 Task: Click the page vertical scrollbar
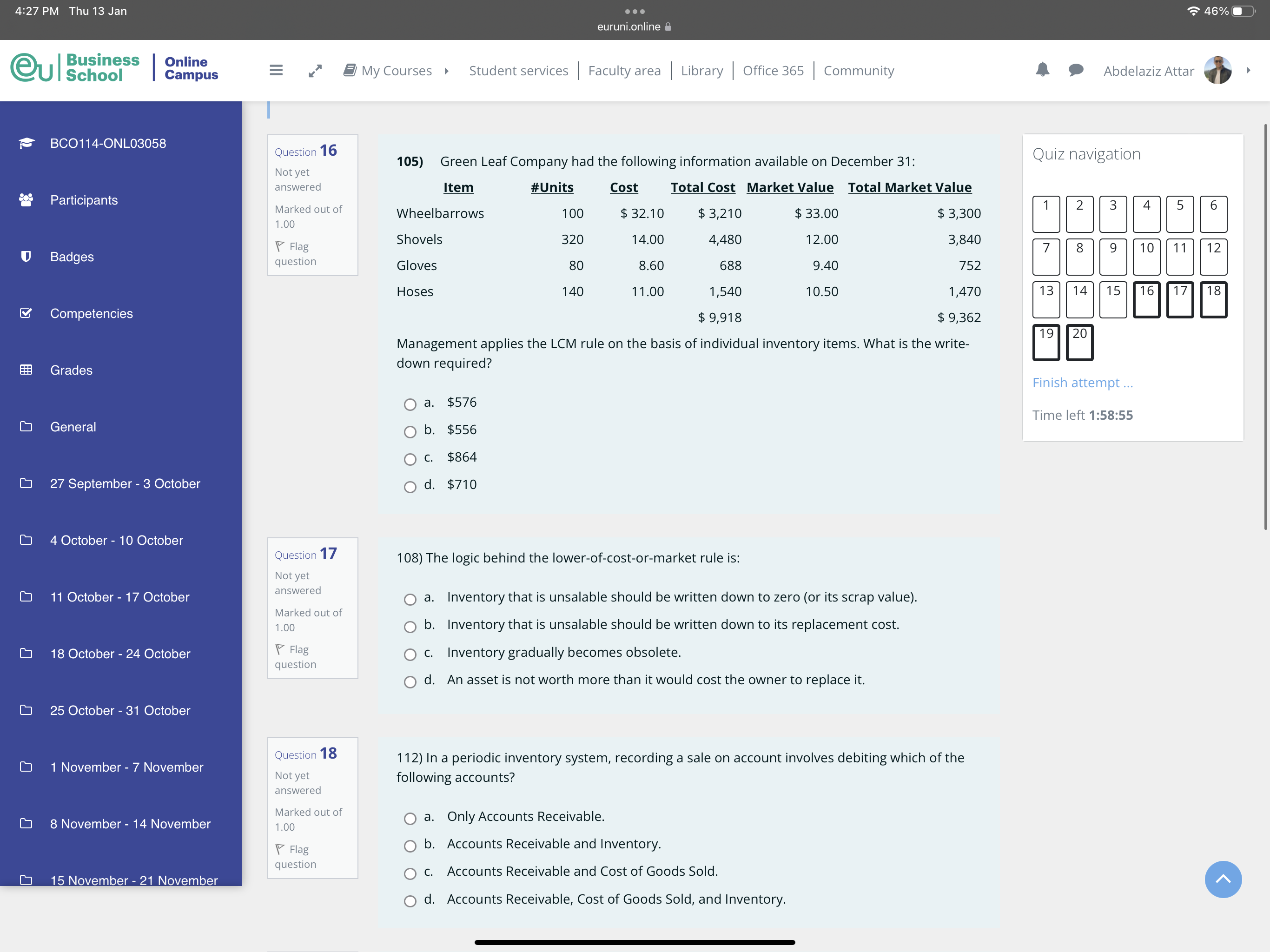coord(1265,327)
